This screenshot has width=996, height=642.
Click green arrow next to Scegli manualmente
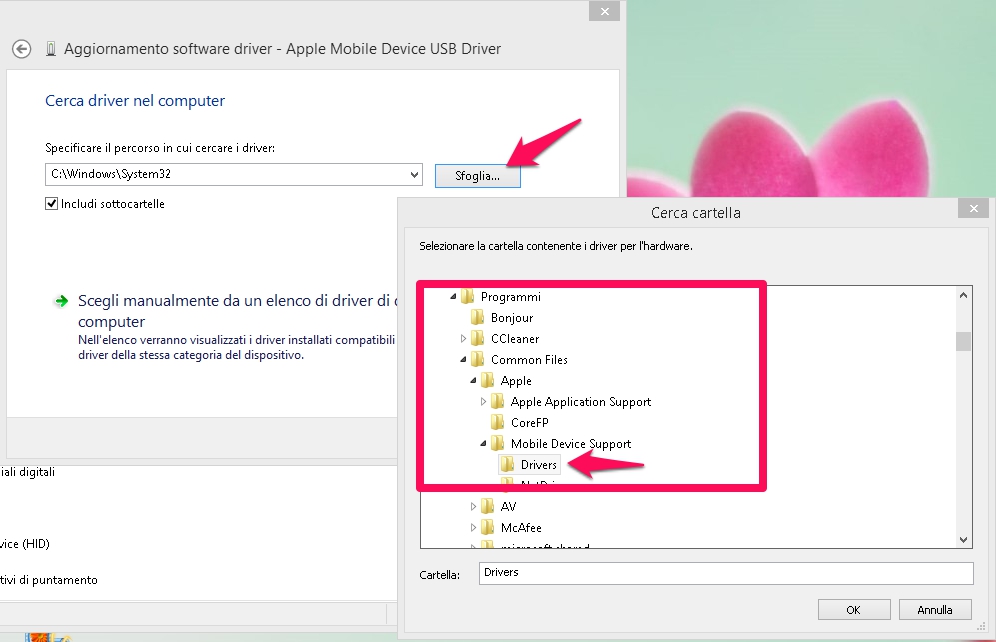[x=62, y=301]
